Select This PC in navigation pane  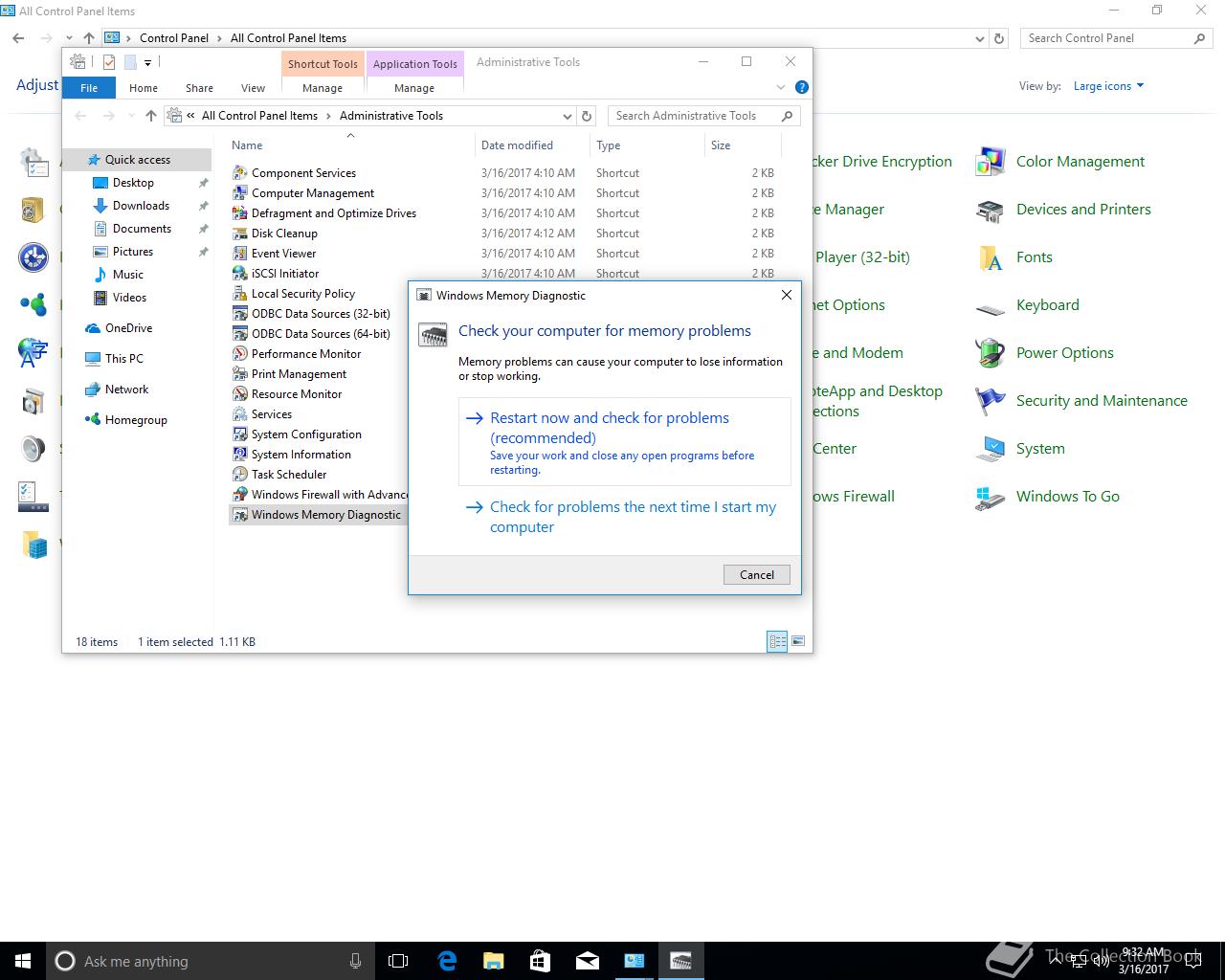pyautogui.click(x=124, y=359)
